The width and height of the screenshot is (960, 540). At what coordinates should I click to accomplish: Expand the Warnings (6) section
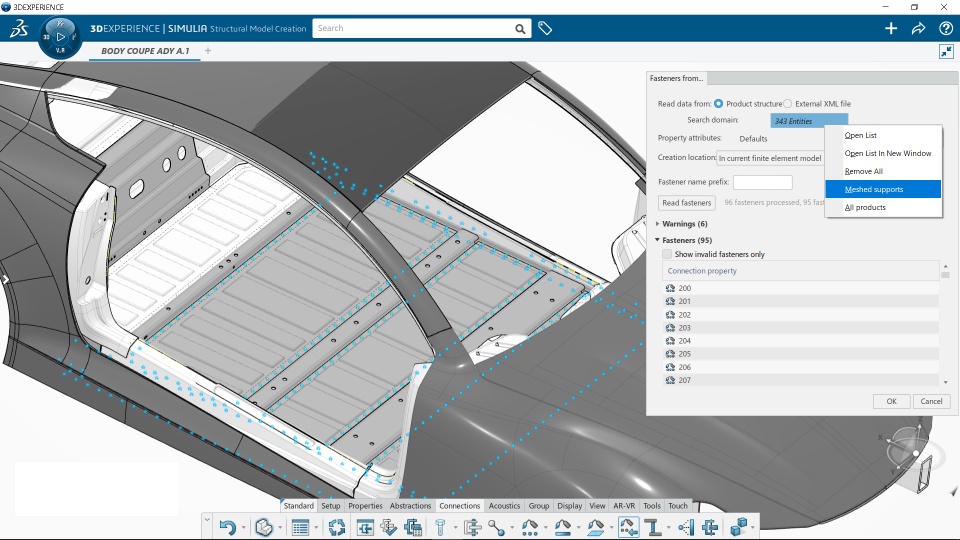[x=658, y=223]
